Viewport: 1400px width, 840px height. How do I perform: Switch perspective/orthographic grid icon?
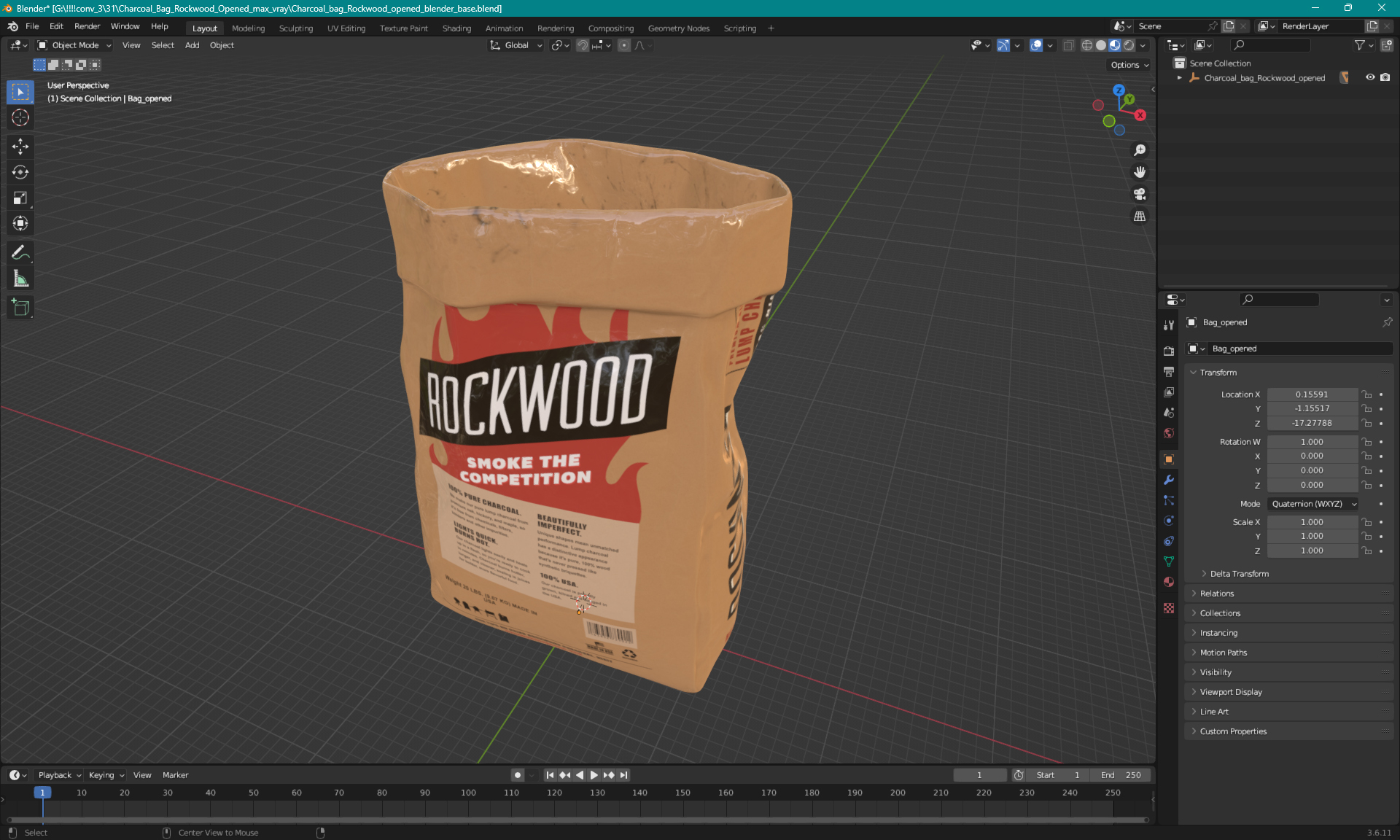(1140, 216)
